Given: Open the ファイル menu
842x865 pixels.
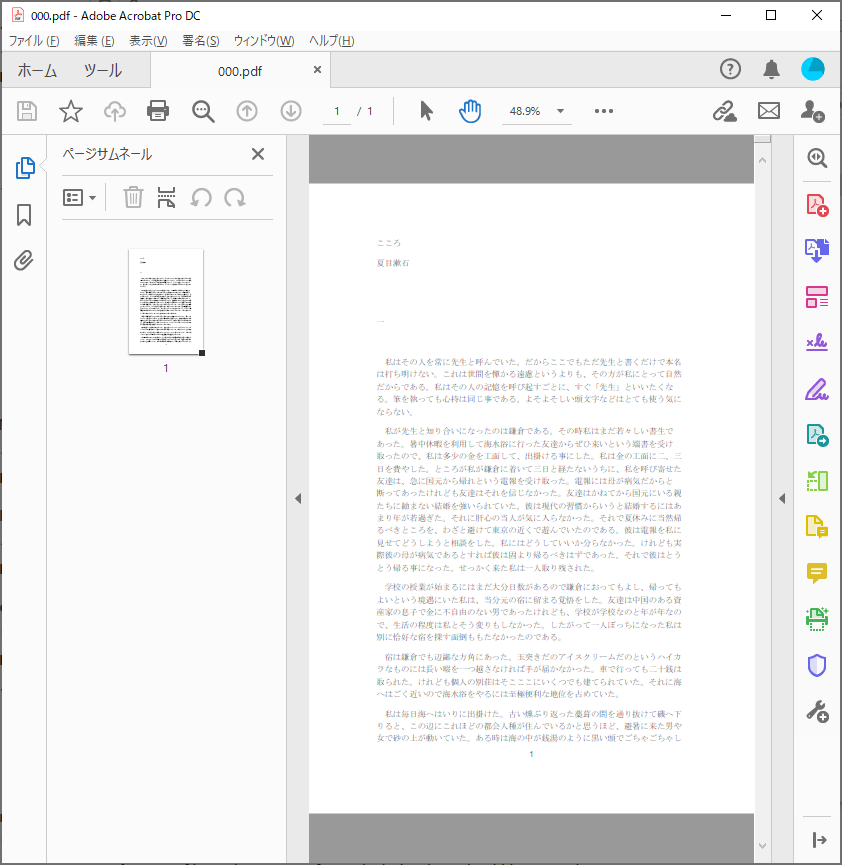Looking at the screenshot, I should point(34,41).
